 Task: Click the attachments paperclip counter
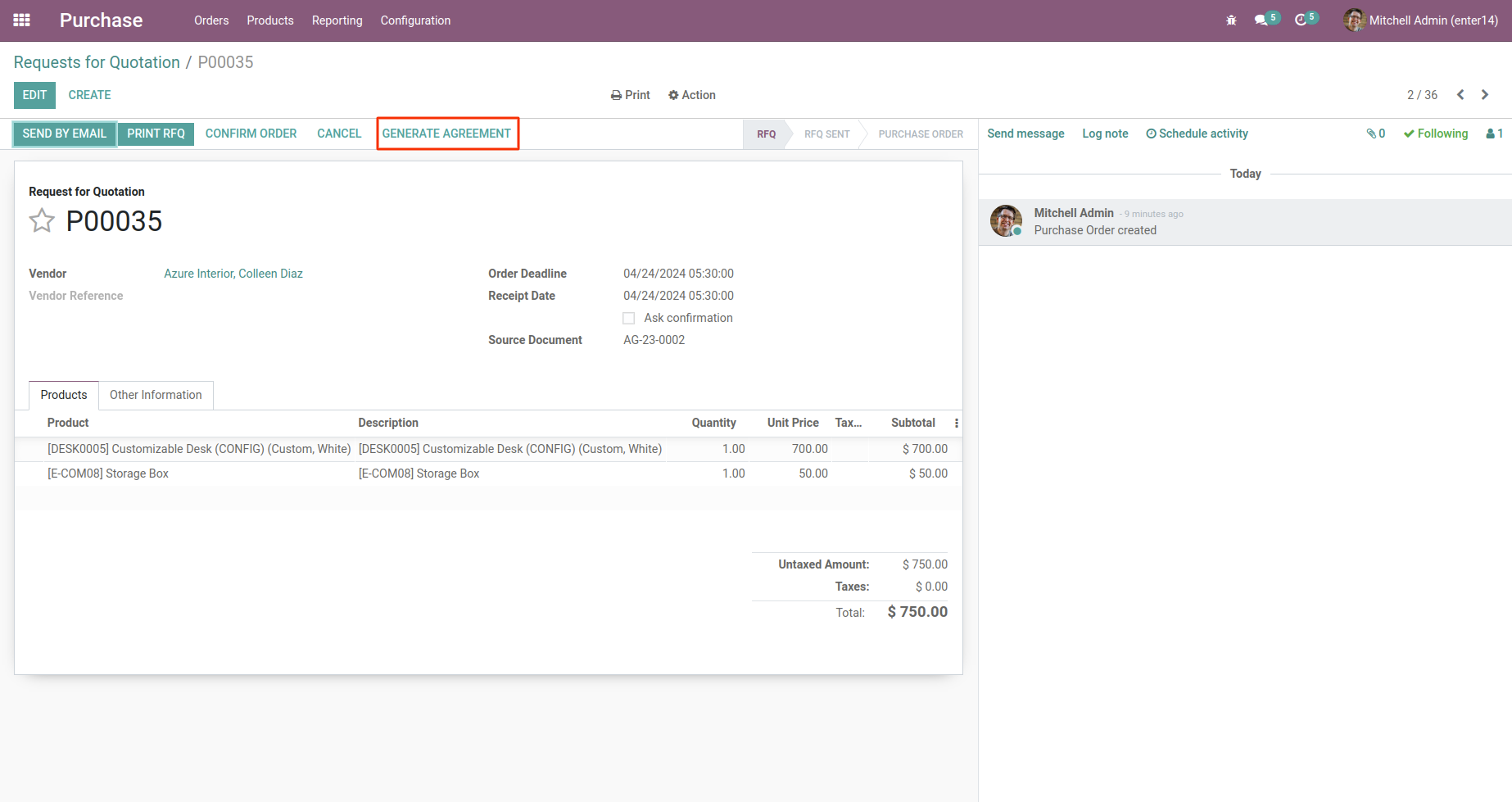1376,134
